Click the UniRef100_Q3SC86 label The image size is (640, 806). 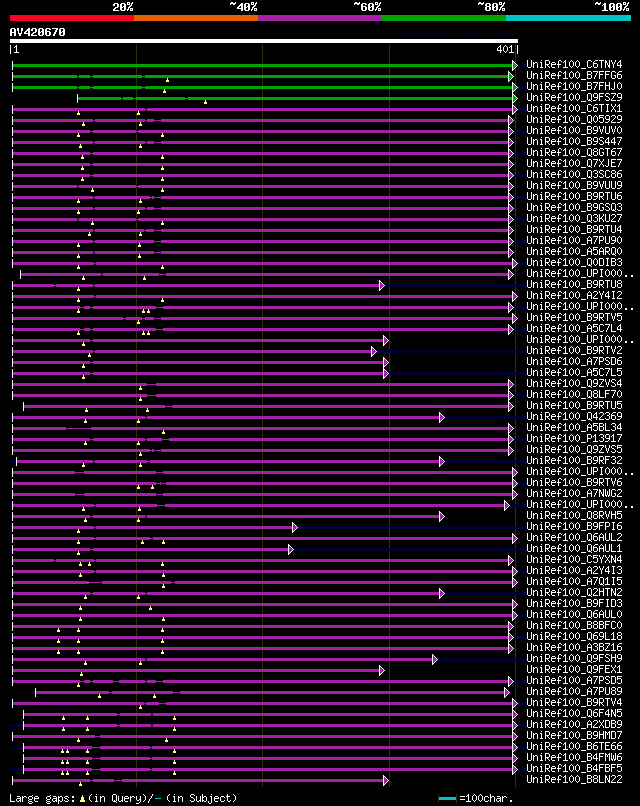[x=574, y=174]
